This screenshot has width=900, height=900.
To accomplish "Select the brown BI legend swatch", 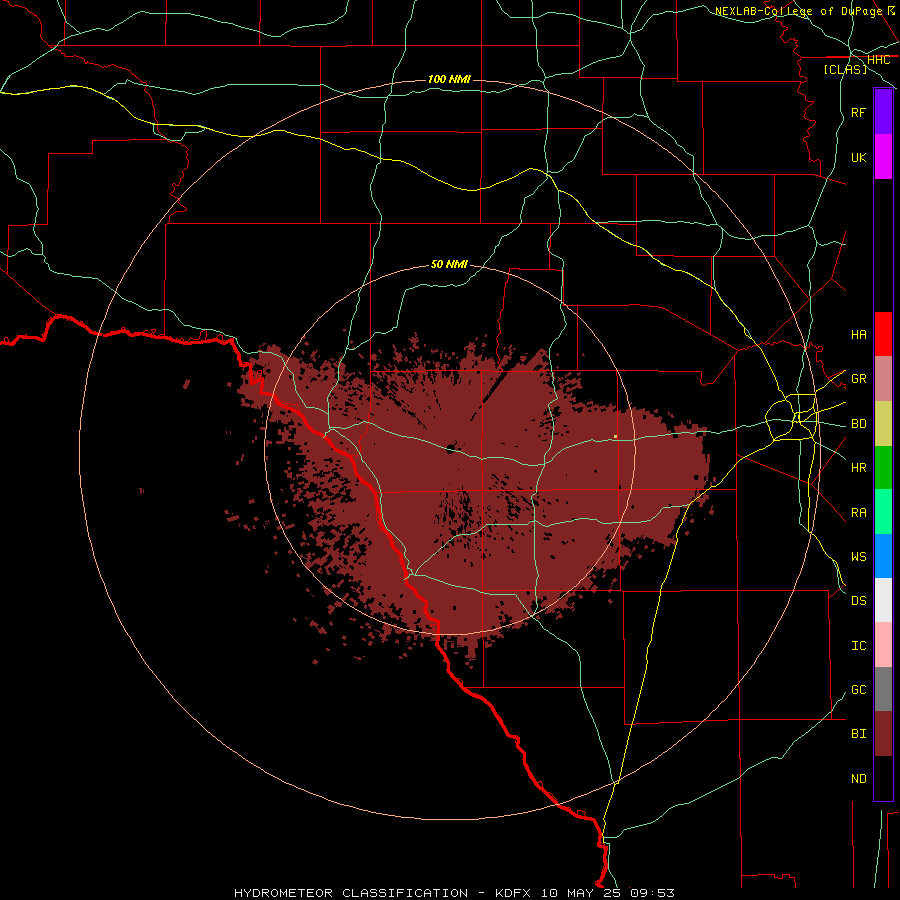I will tap(883, 734).
